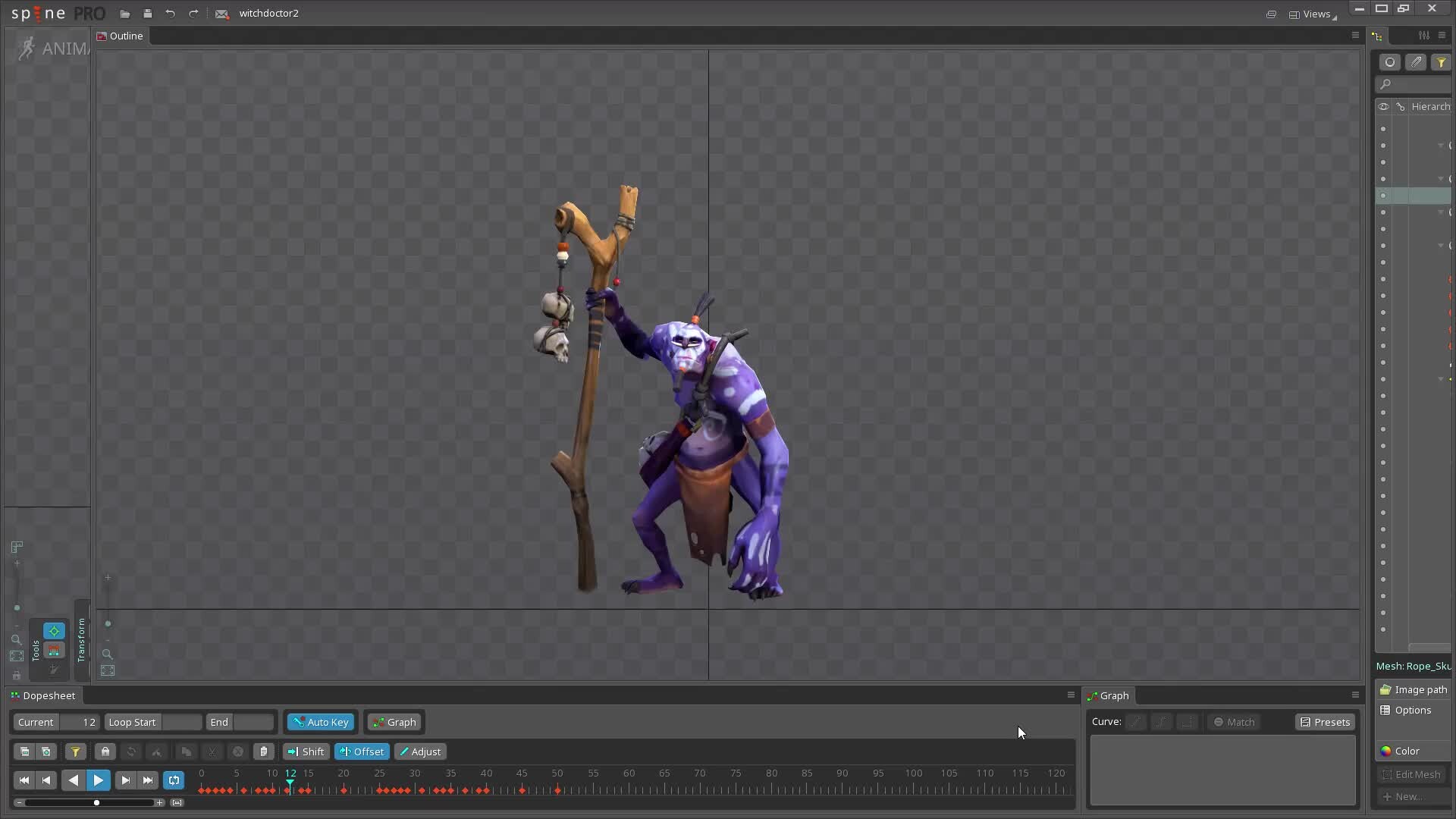Select the zoom magnifier icon in the viewport controls
The height and width of the screenshot is (819, 1456).
[17, 640]
